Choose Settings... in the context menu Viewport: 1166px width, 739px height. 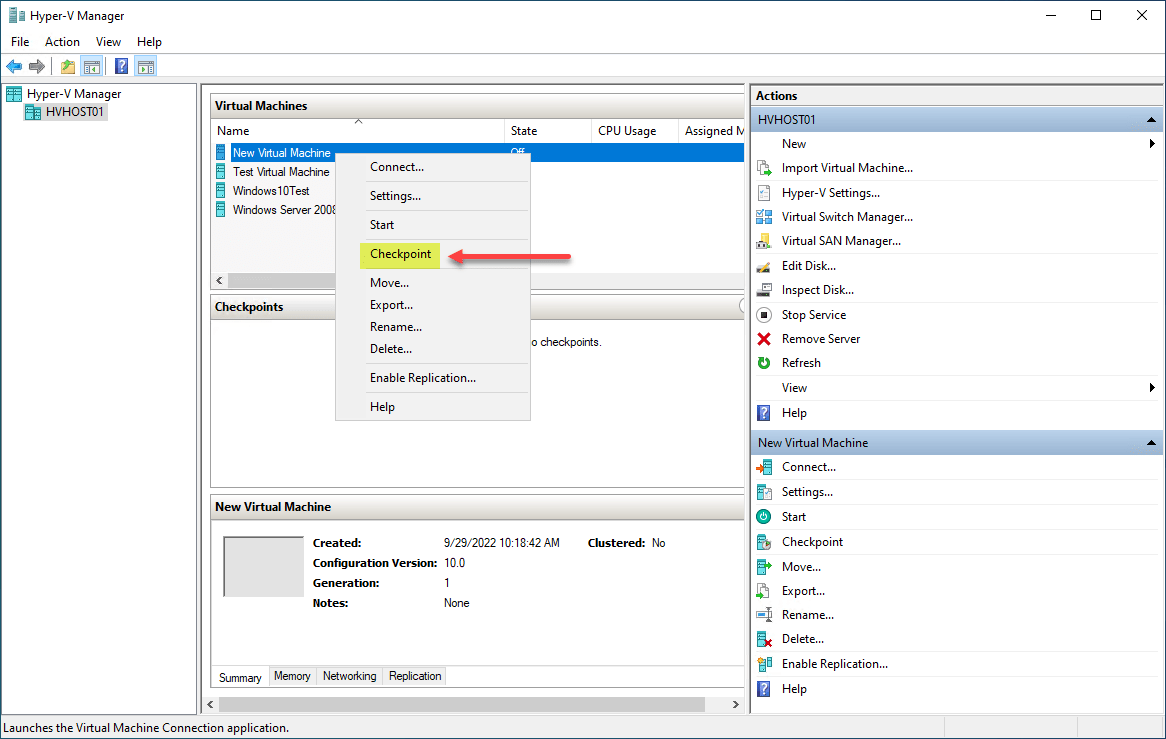[x=433, y=196]
